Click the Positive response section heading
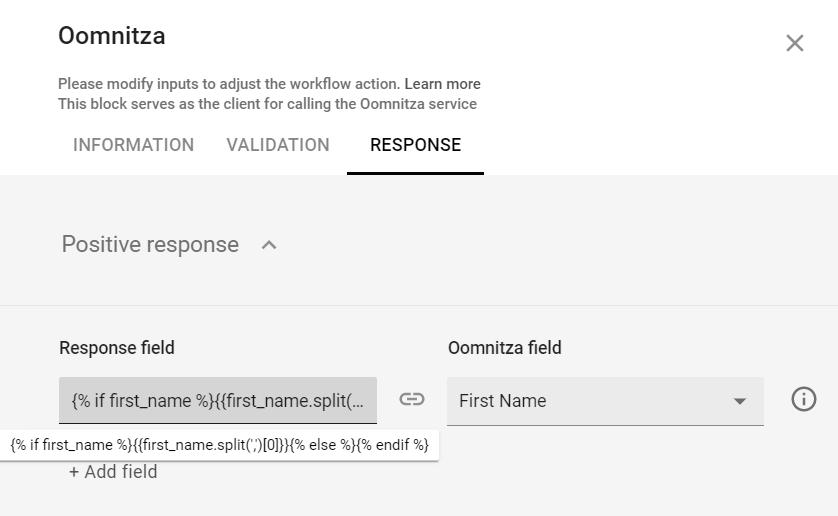Screen dimensions: 838x516 [150, 245]
